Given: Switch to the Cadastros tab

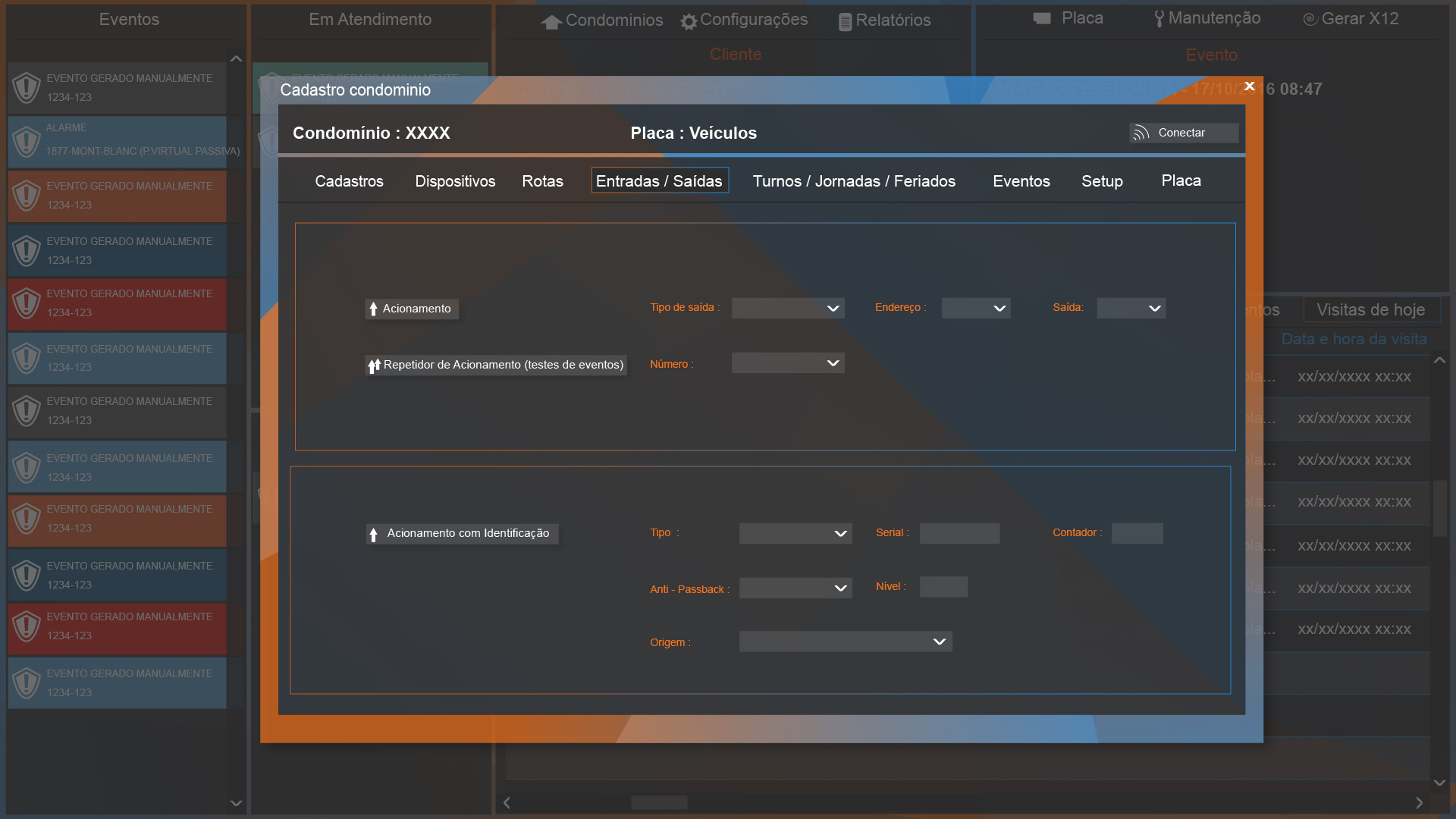Looking at the screenshot, I should [349, 181].
